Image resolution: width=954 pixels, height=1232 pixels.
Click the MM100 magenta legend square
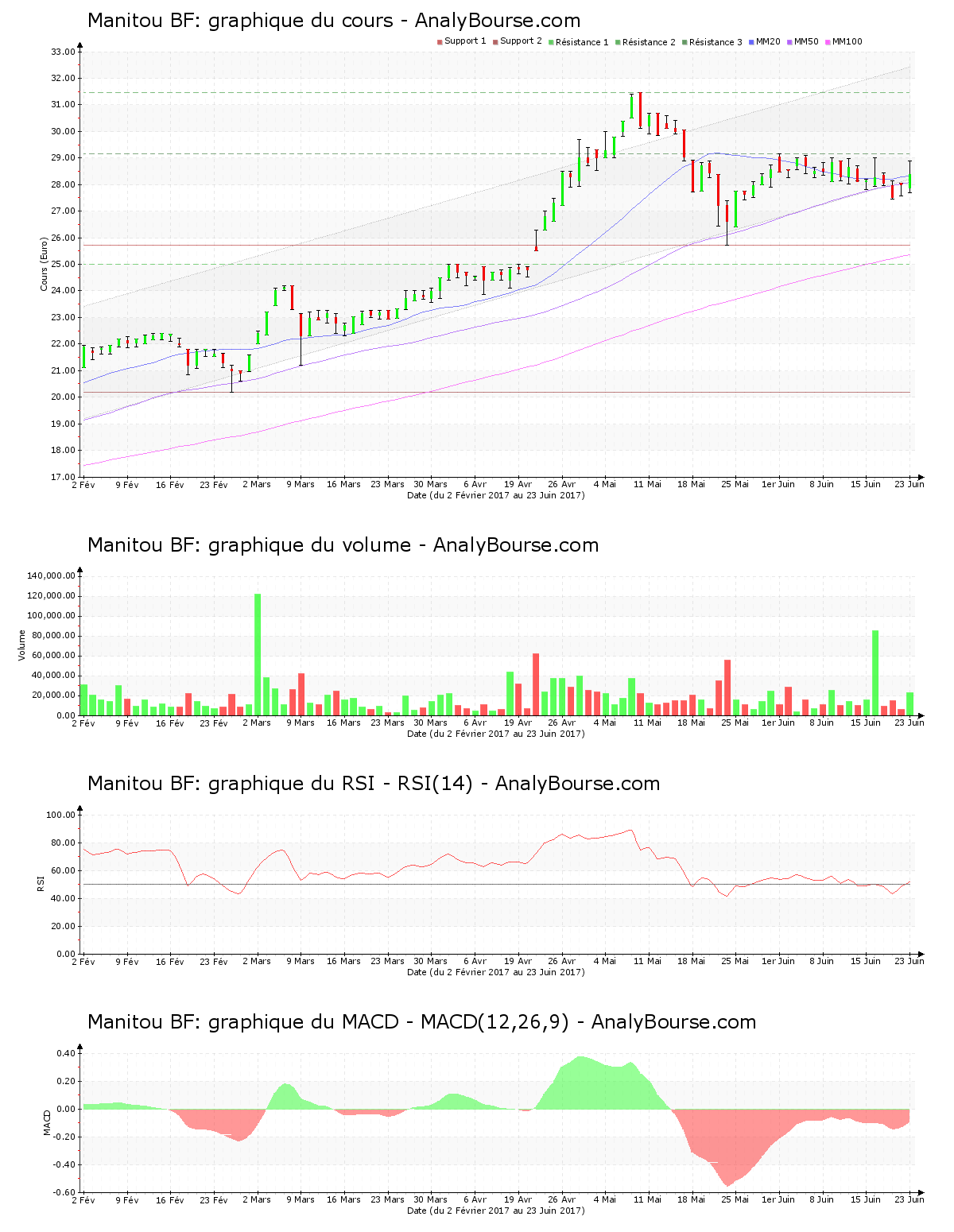828,42
